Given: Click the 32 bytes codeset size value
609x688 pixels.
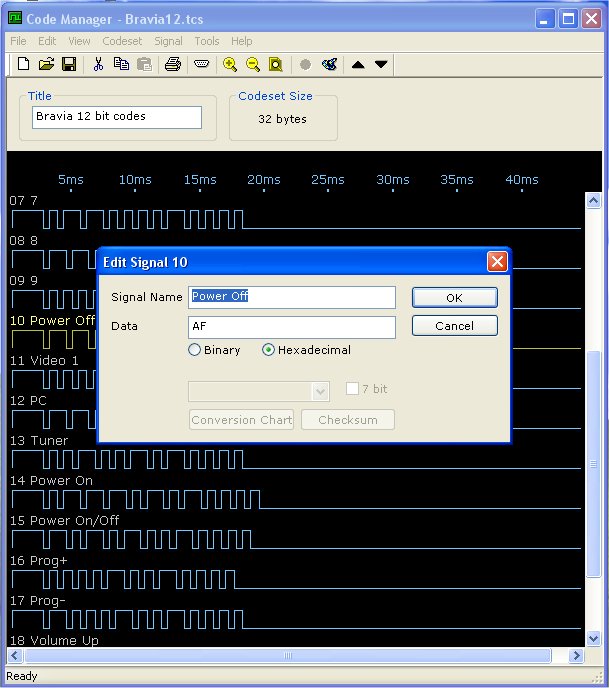Looking at the screenshot, I should point(282,119).
